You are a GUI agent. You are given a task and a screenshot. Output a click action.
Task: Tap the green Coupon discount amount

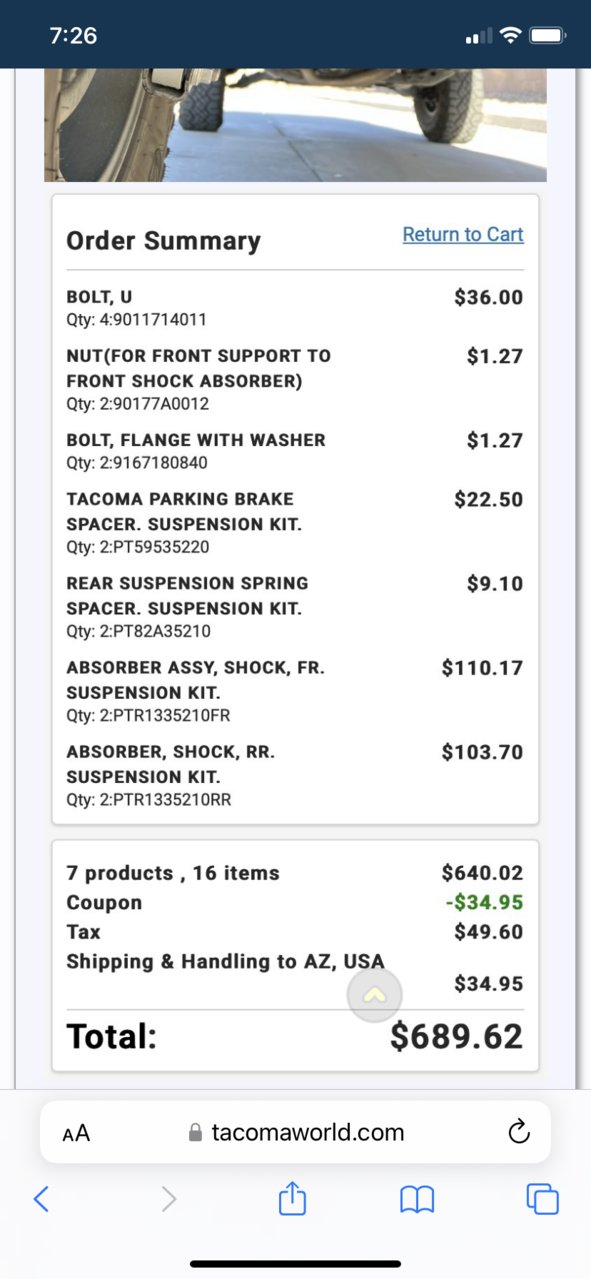coord(484,902)
